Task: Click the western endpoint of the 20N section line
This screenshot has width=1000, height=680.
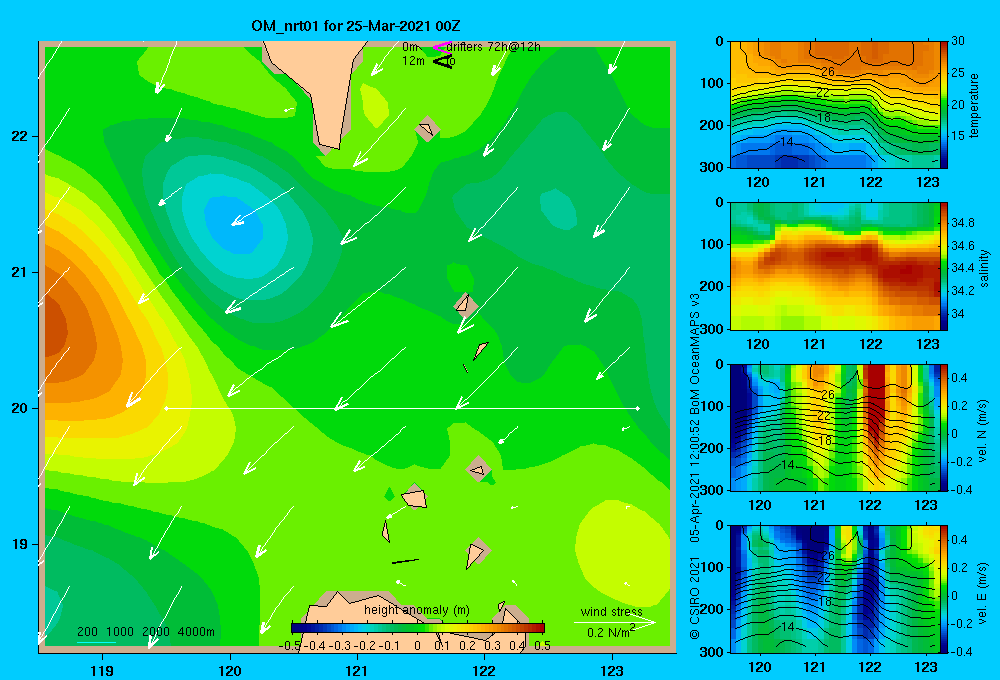Action: click(166, 408)
